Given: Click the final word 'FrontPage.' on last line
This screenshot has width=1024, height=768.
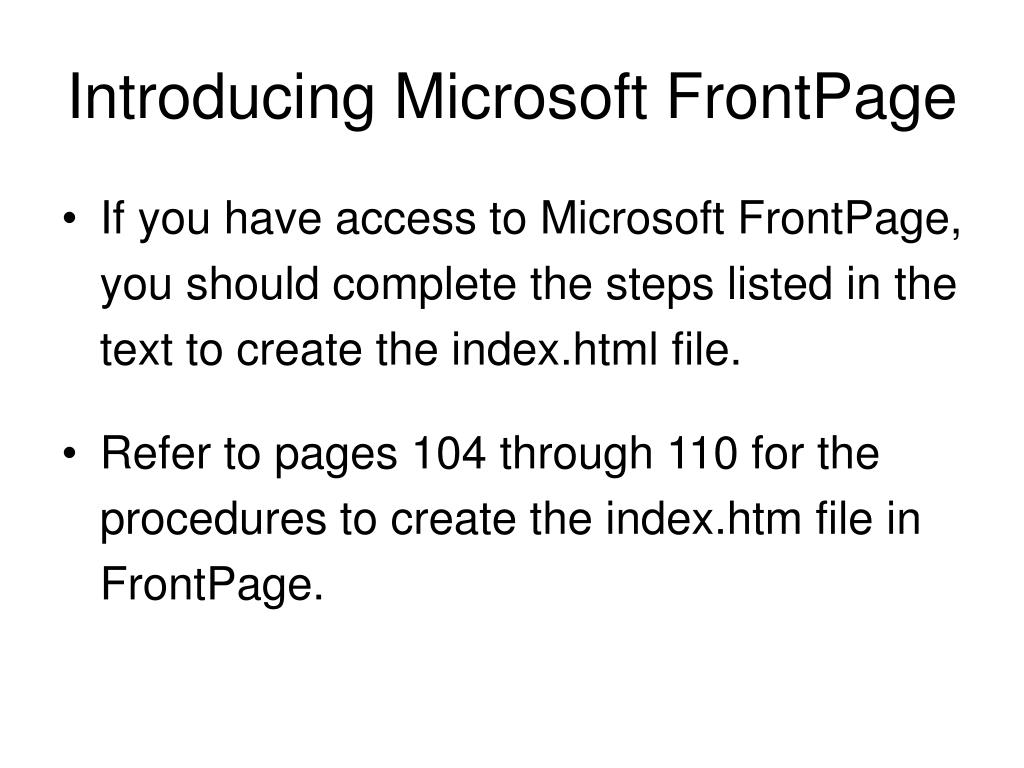Looking at the screenshot, I should tap(212, 585).
